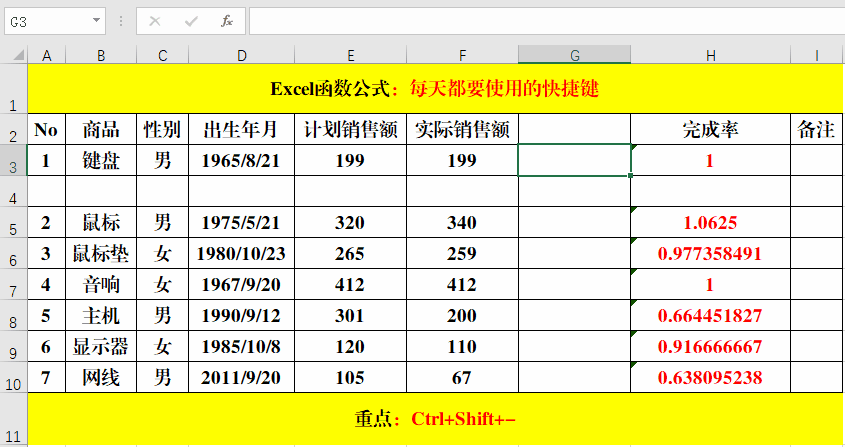Click the planned sales value 320
The image size is (845, 447).
350,222
